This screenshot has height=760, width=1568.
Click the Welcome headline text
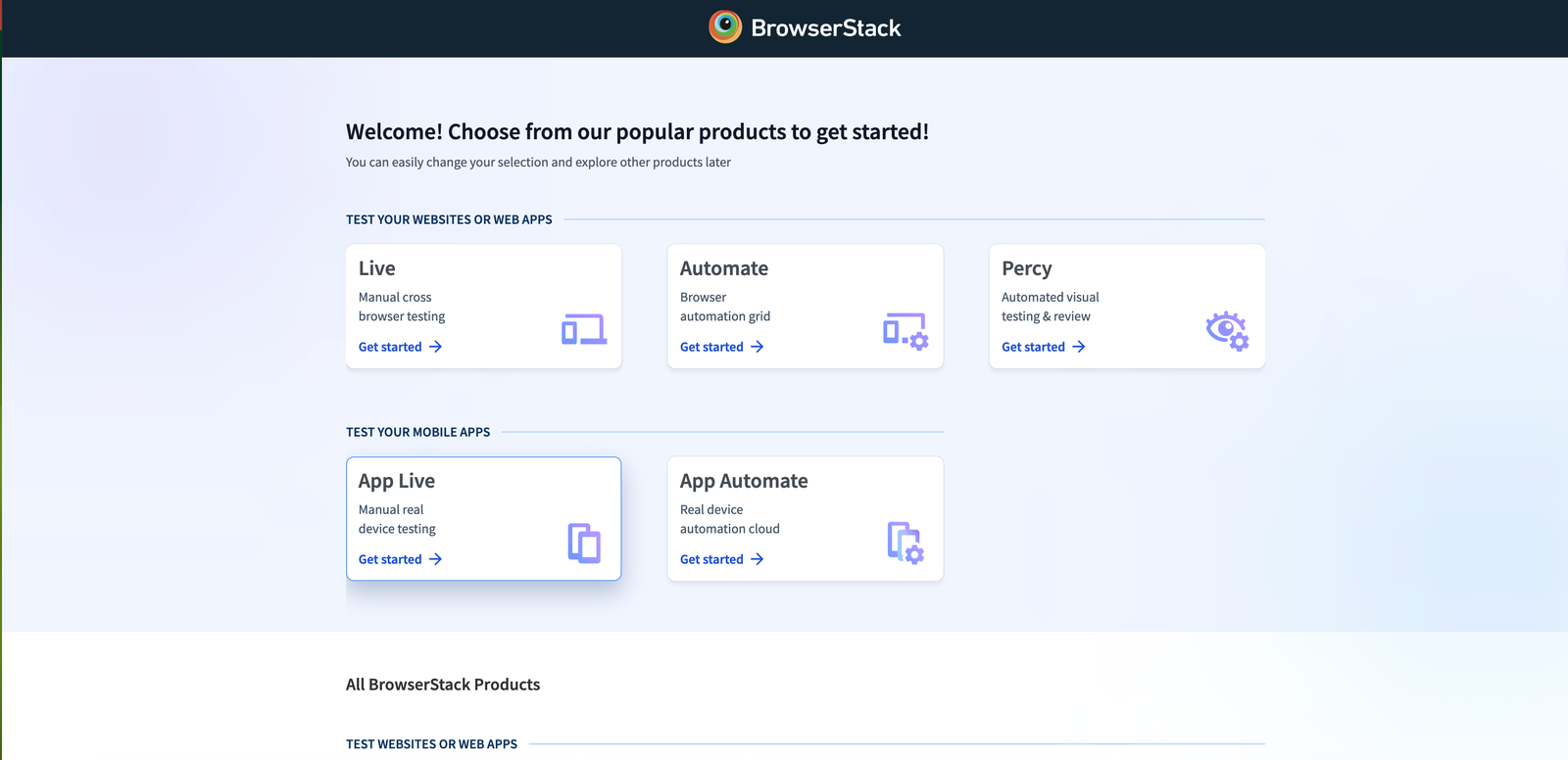[x=637, y=132]
